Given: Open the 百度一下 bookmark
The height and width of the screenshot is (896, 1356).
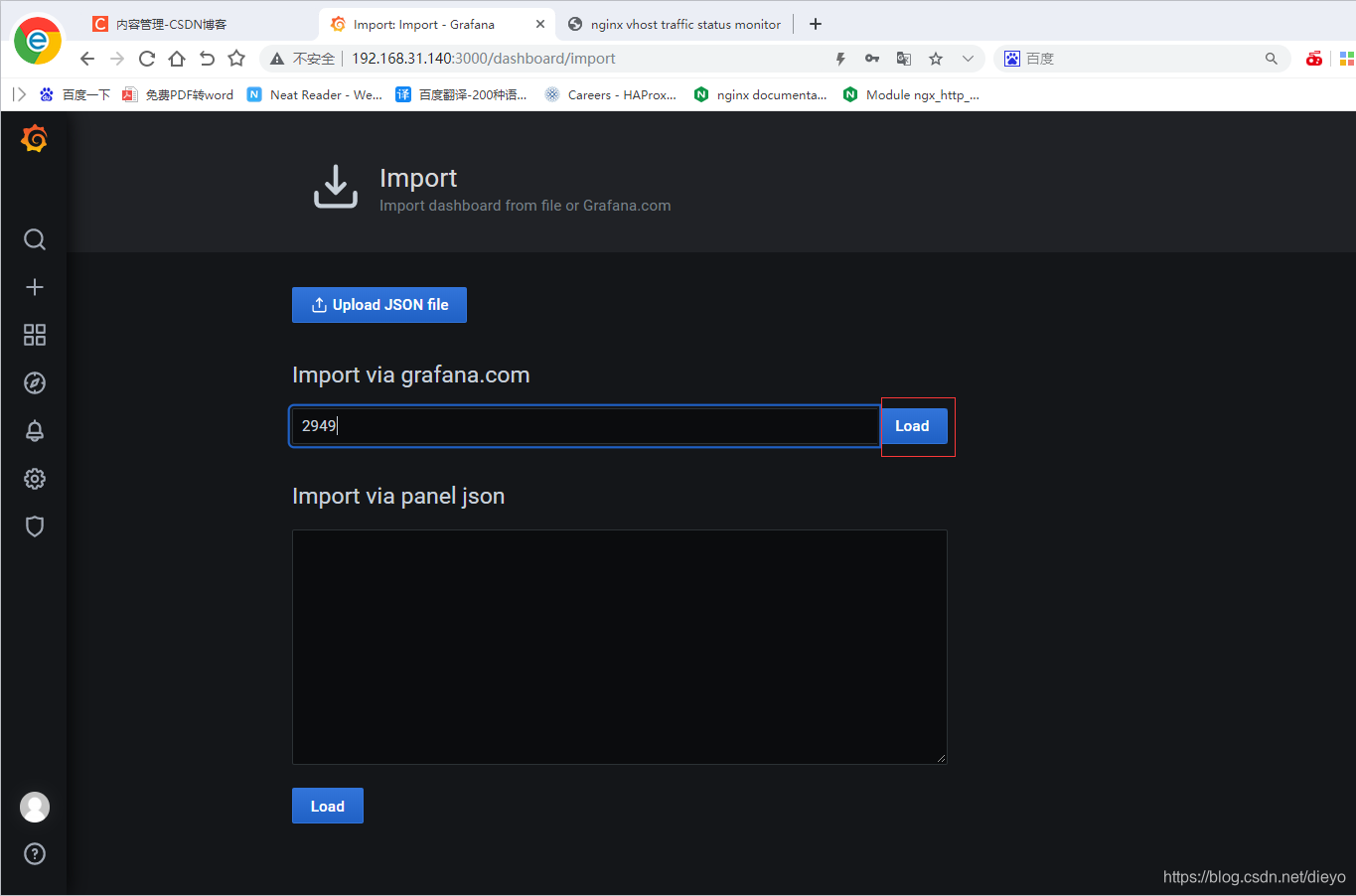Looking at the screenshot, I should (x=75, y=94).
